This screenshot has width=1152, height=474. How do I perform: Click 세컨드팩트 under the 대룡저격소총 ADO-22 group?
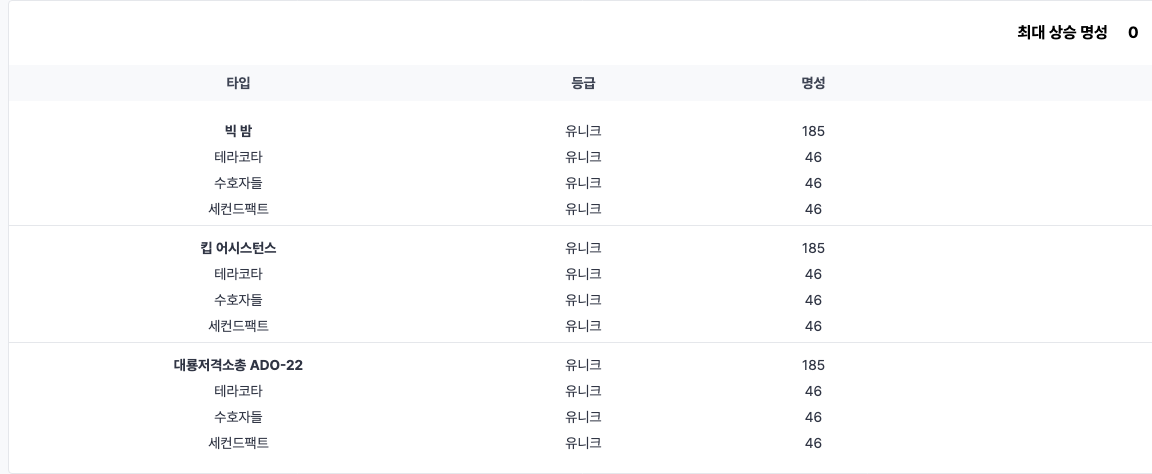[238, 443]
